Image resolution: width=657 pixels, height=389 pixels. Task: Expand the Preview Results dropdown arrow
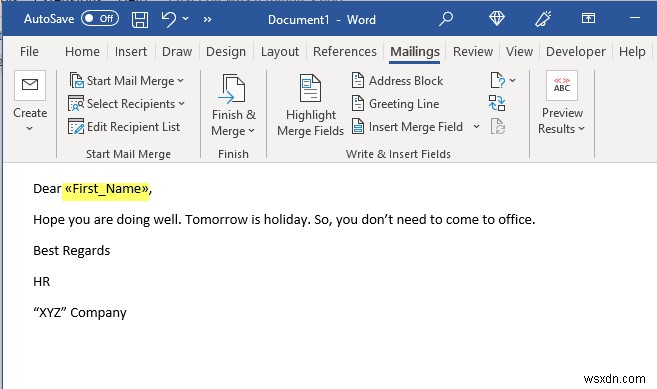(582, 129)
